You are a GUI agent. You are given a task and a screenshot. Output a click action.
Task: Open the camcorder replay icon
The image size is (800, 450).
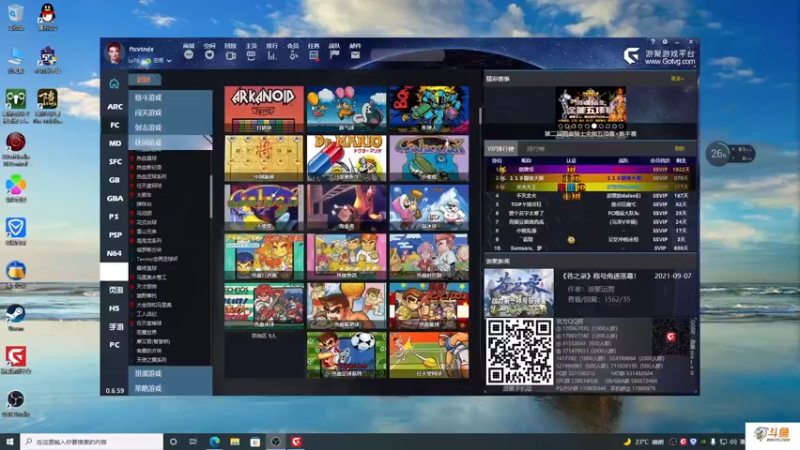pyautogui.click(x=230, y=55)
